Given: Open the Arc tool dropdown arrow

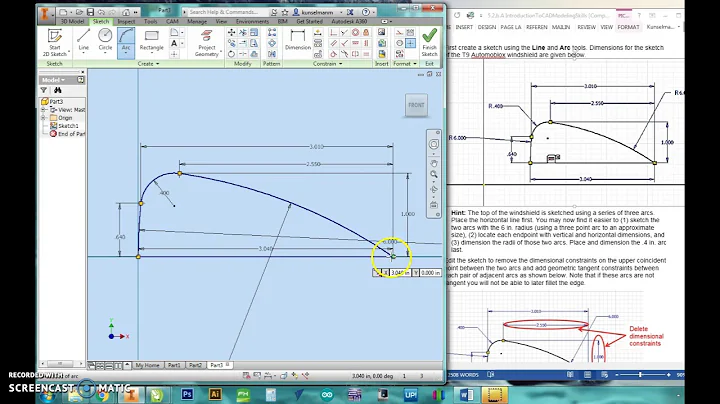Looking at the screenshot, I should (126, 53).
